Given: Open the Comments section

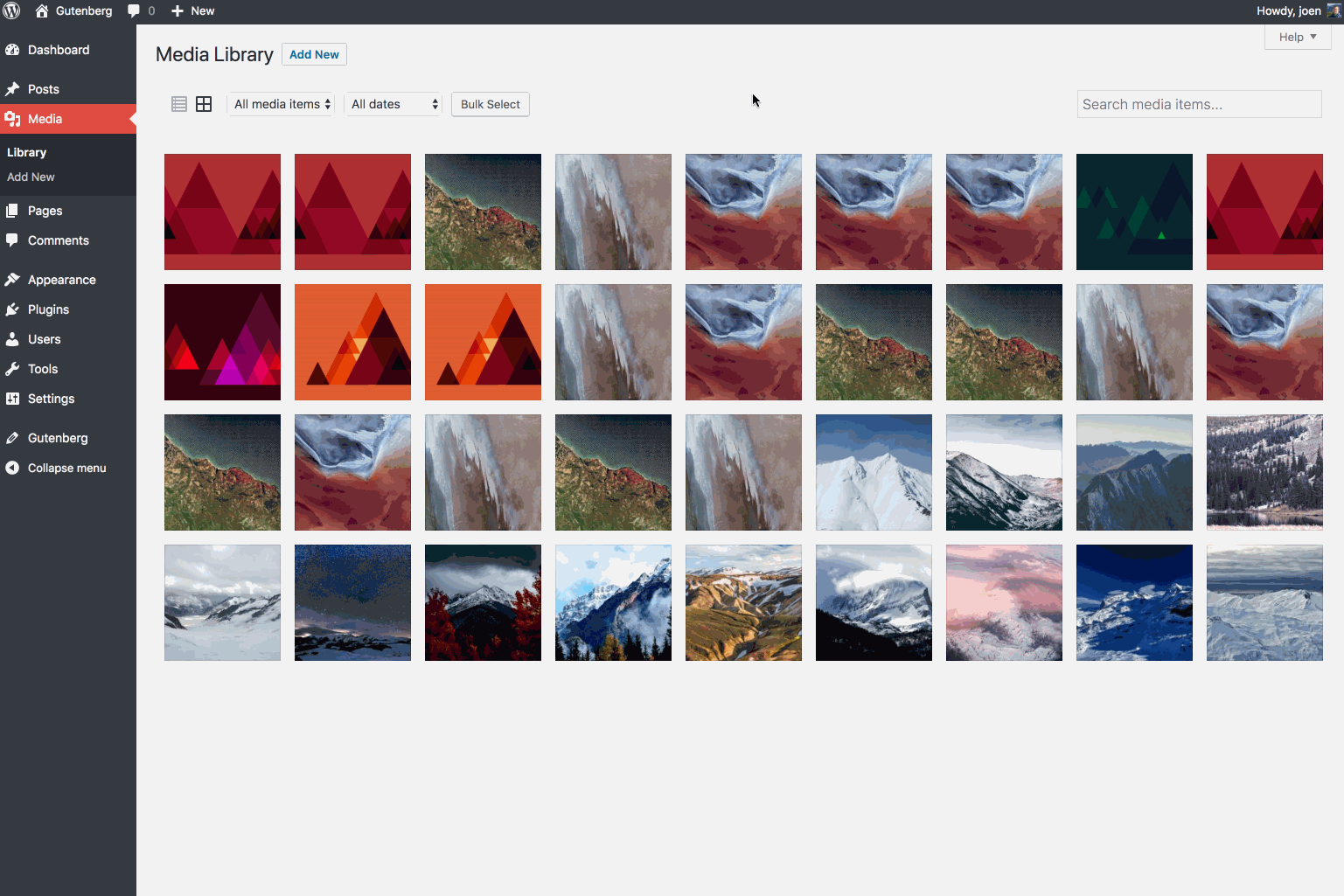Looking at the screenshot, I should click(58, 240).
